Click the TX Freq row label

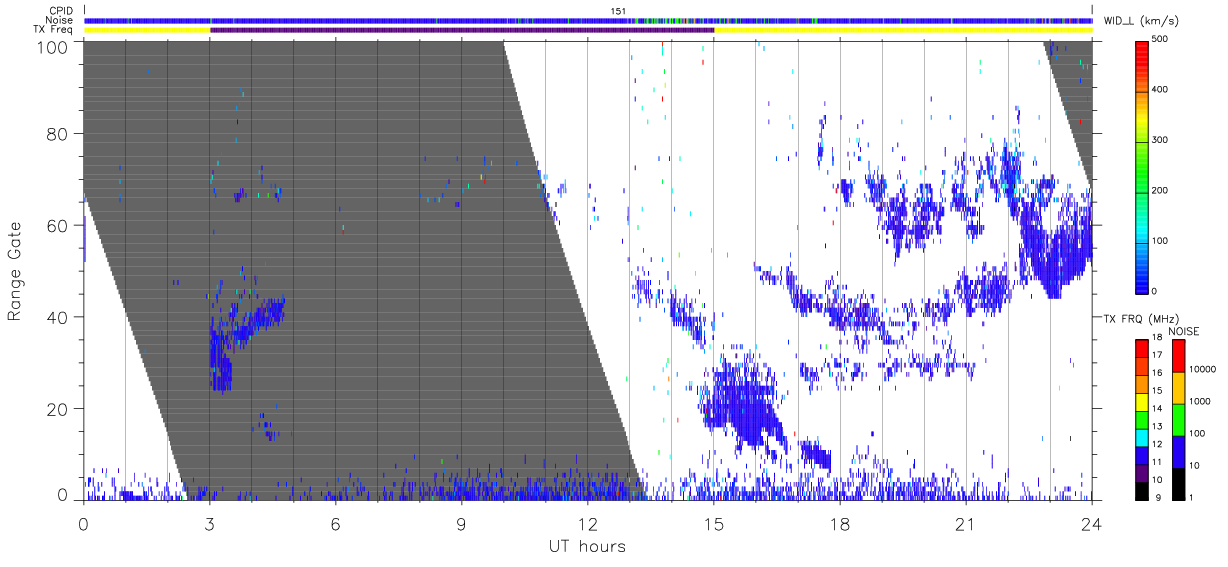click(x=55, y=30)
